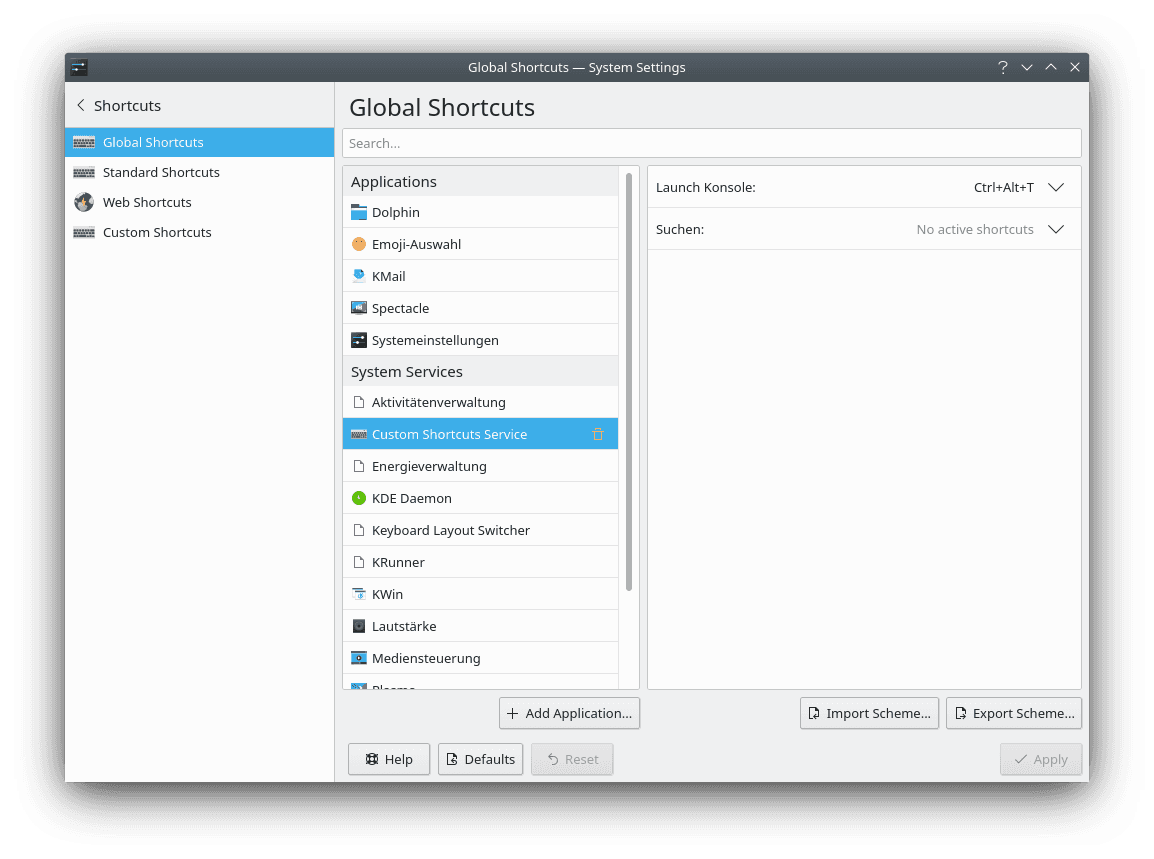Viewport: 1154px width, 859px height.
Task: Click the delete icon on Custom Shortcuts Service
Action: [x=597, y=434]
